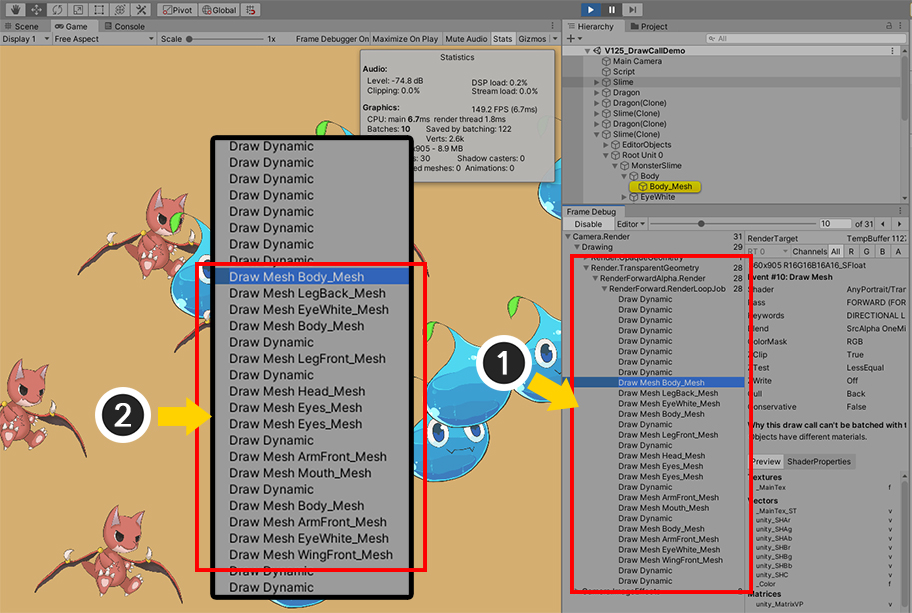
Task: Click the event number field showing 10
Action: pos(835,224)
